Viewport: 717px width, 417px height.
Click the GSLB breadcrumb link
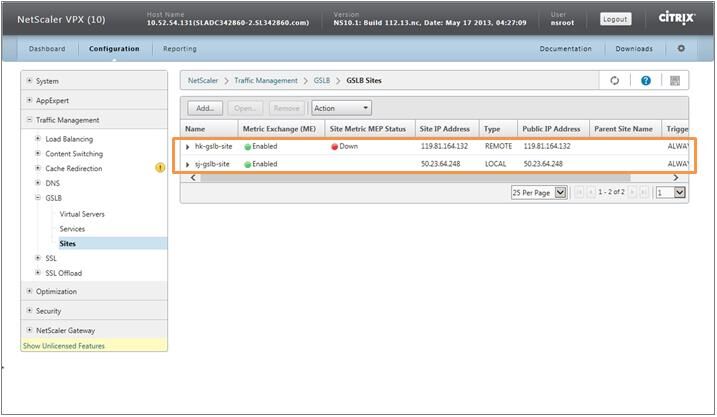(x=322, y=80)
